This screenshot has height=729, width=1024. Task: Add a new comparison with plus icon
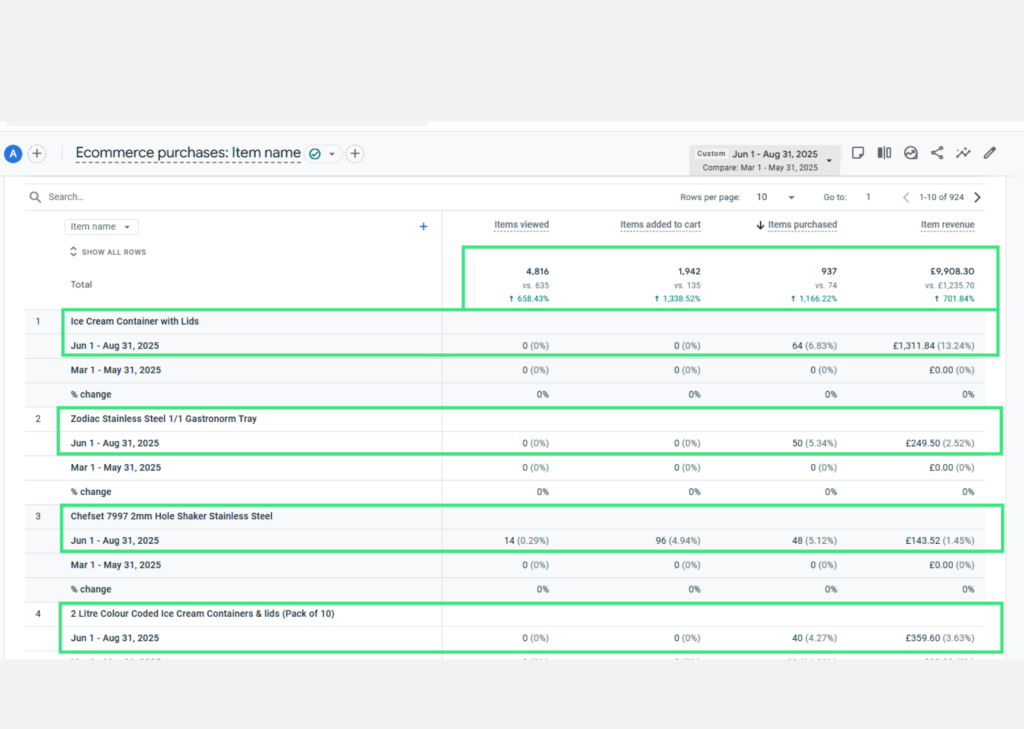(x=37, y=154)
